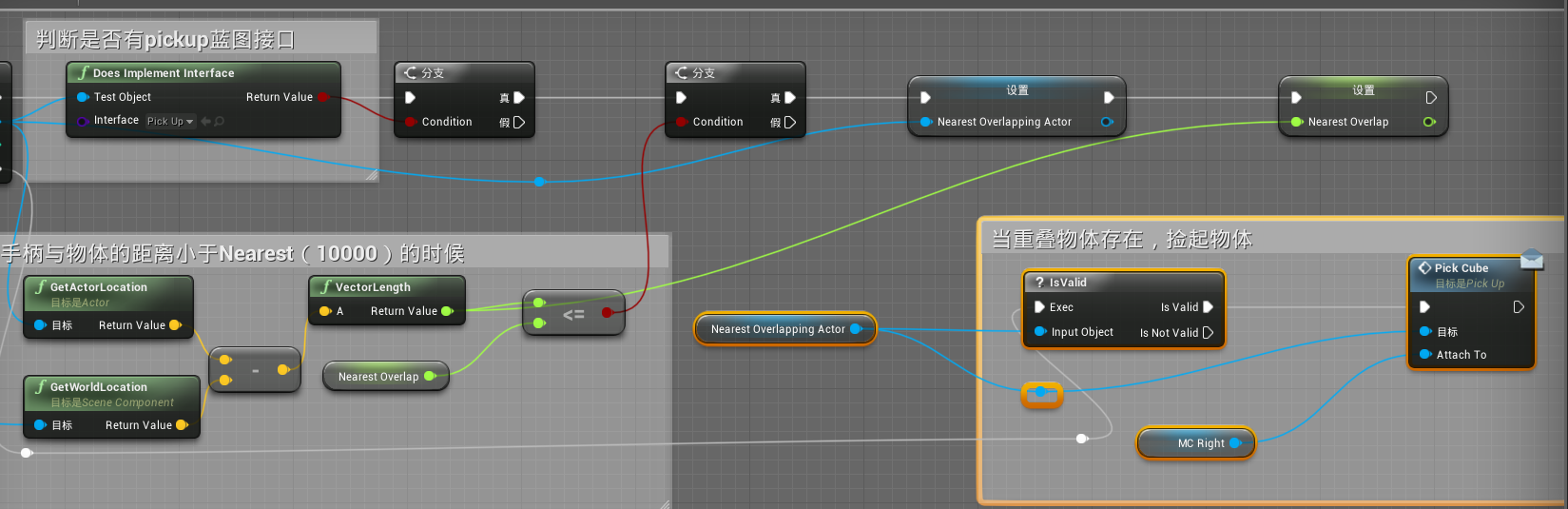Viewport: 1568px width, 509px height.
Task: Click the Interface pin on Does Implement Interface
Action: point(83,121)
